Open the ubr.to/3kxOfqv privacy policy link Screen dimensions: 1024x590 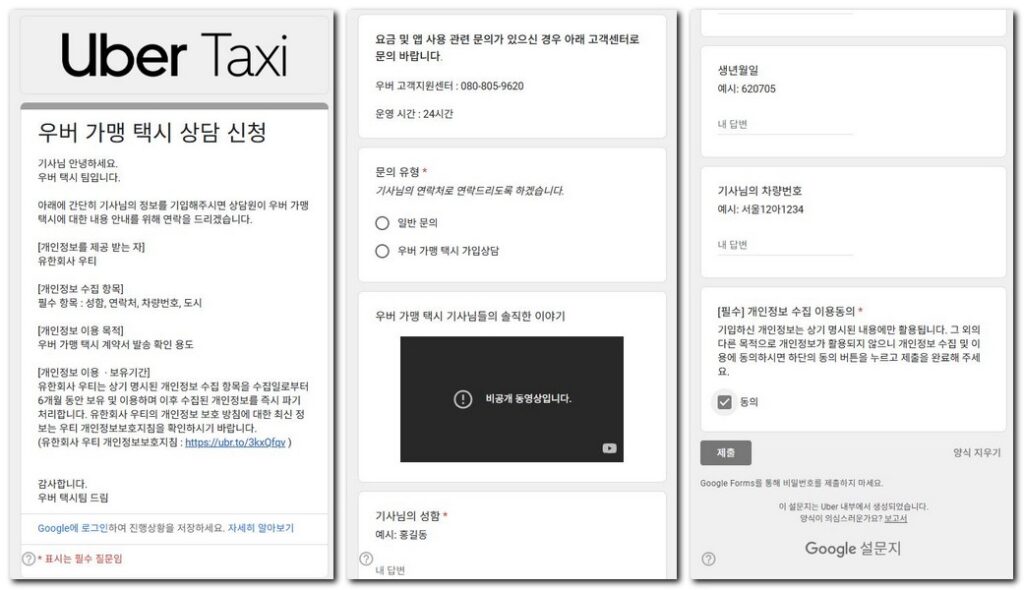235,442
